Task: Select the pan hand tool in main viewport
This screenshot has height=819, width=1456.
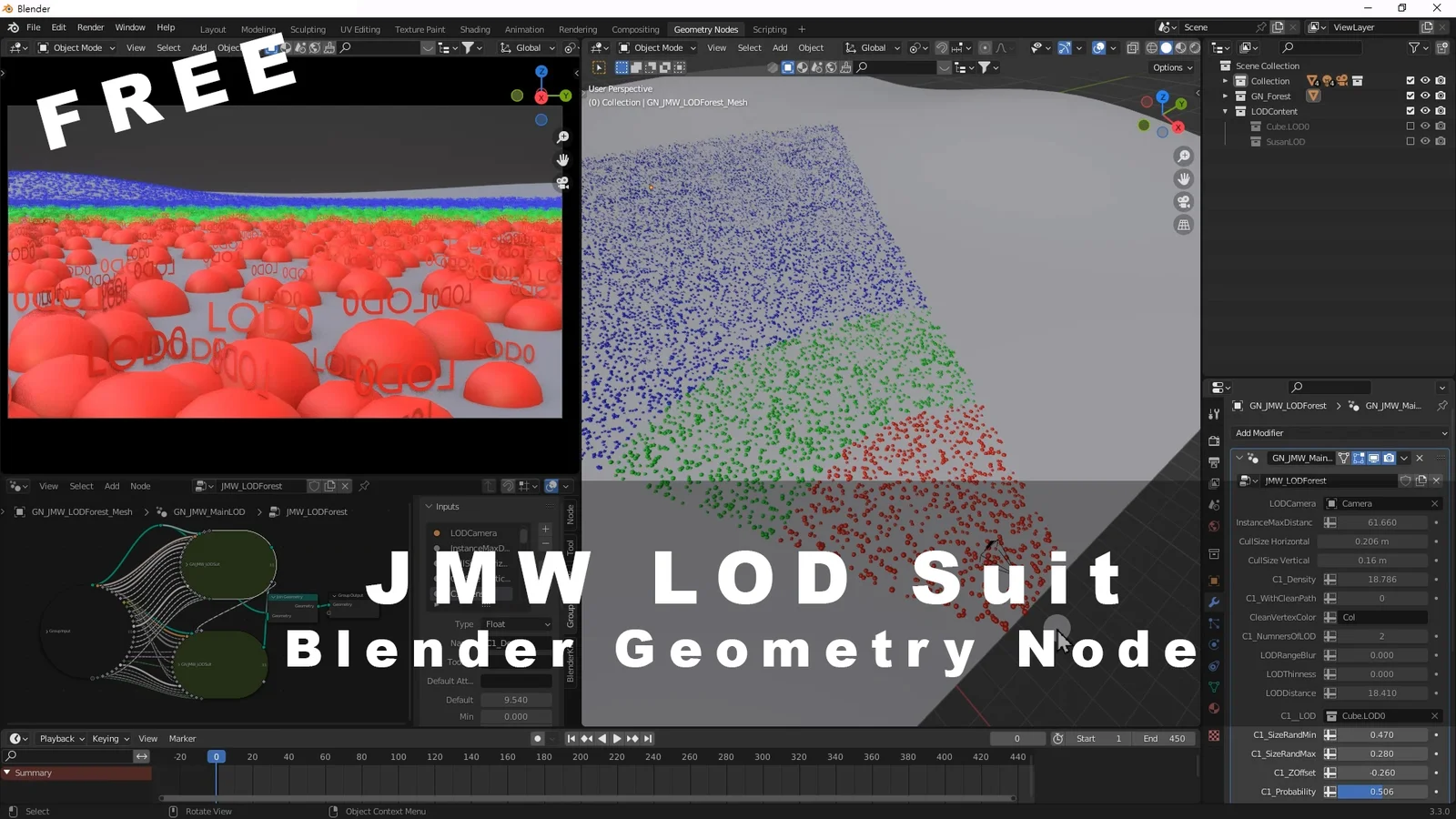Action: 1183,179
